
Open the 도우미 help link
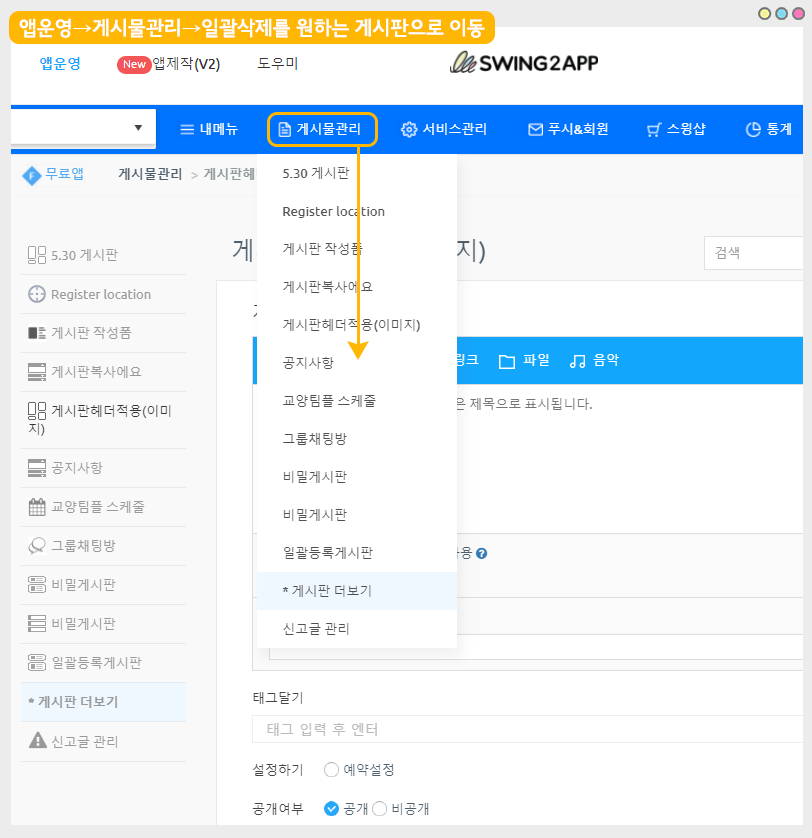point(277,64)
